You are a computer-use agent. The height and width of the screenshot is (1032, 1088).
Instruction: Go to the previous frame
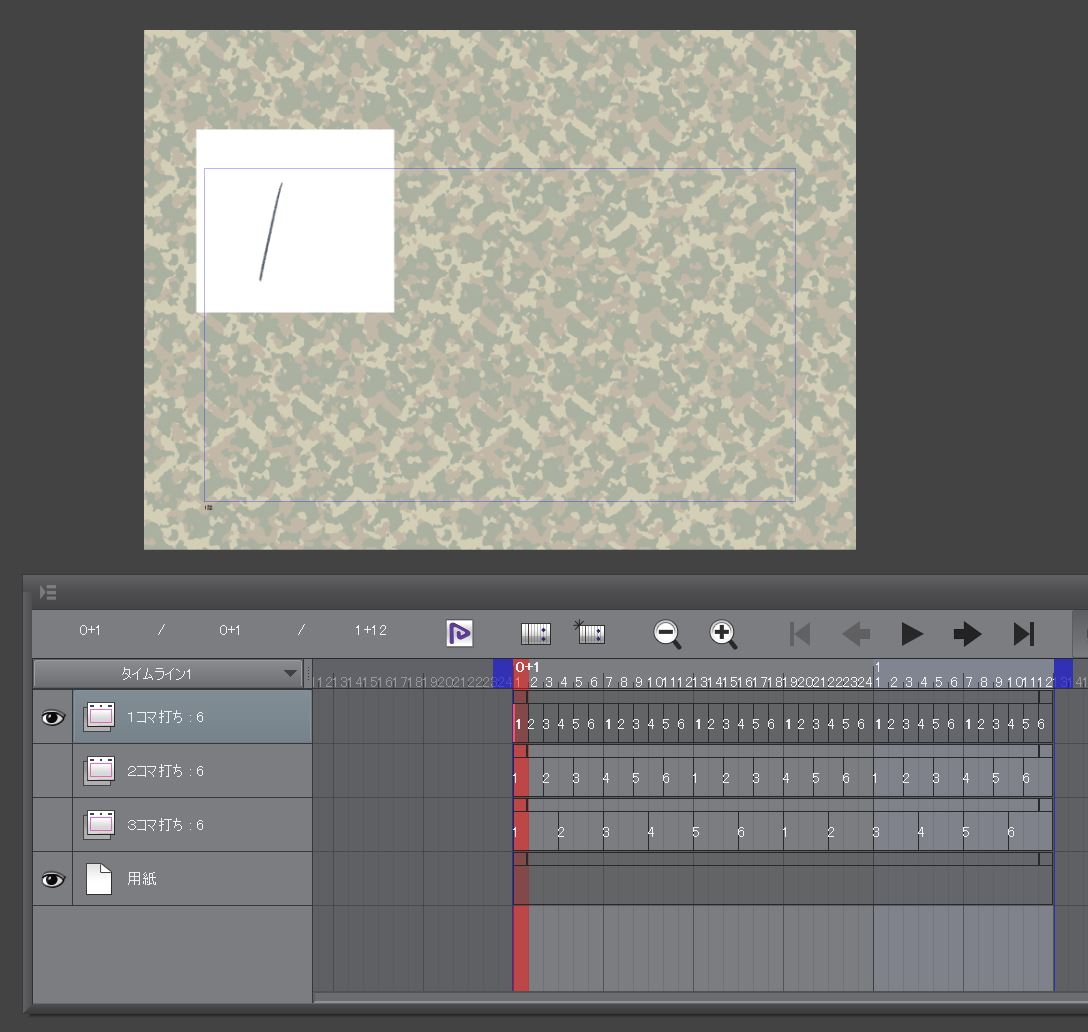[856, 633]
